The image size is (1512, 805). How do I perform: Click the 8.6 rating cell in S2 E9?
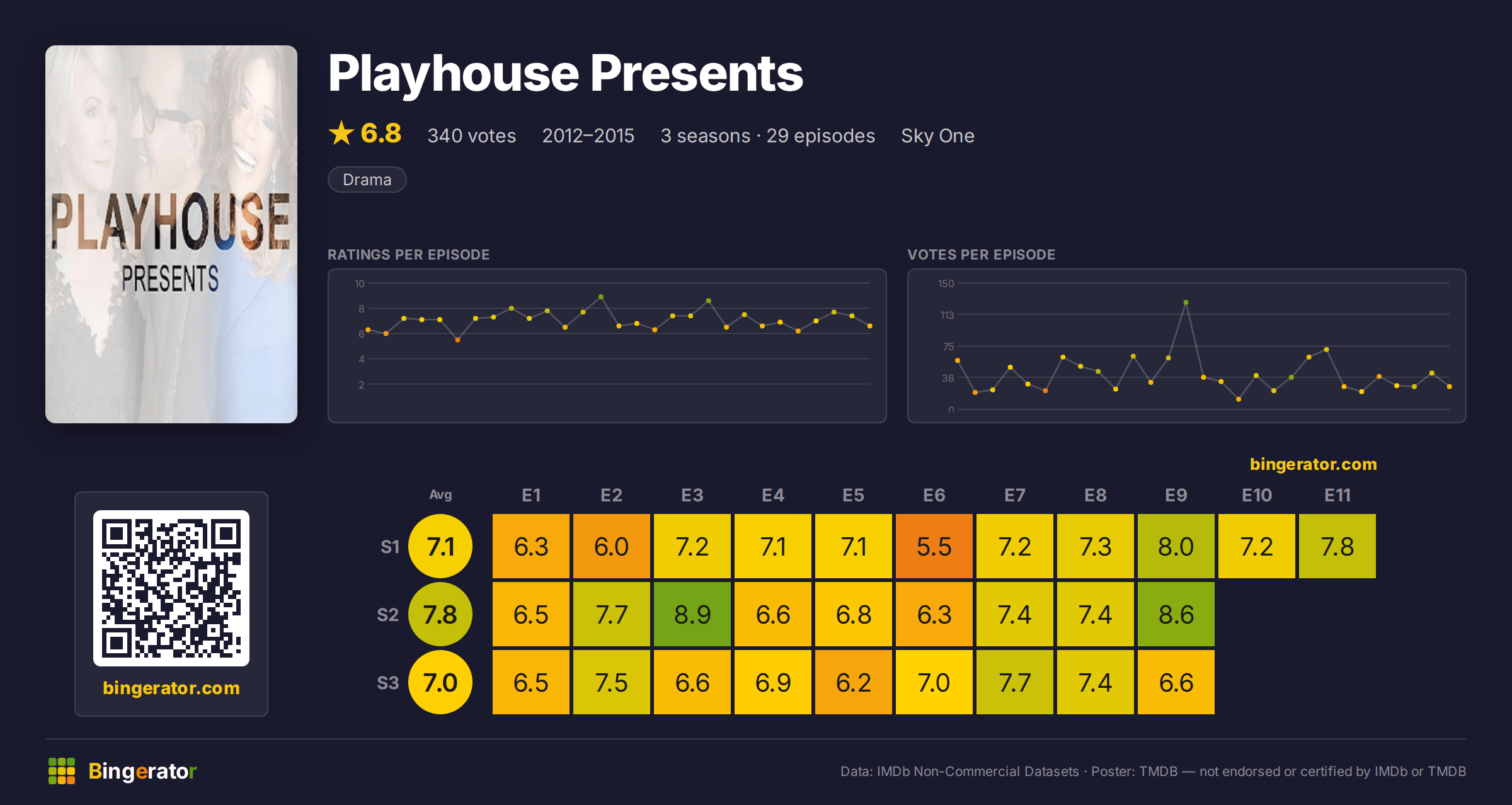pos(1176,614)
